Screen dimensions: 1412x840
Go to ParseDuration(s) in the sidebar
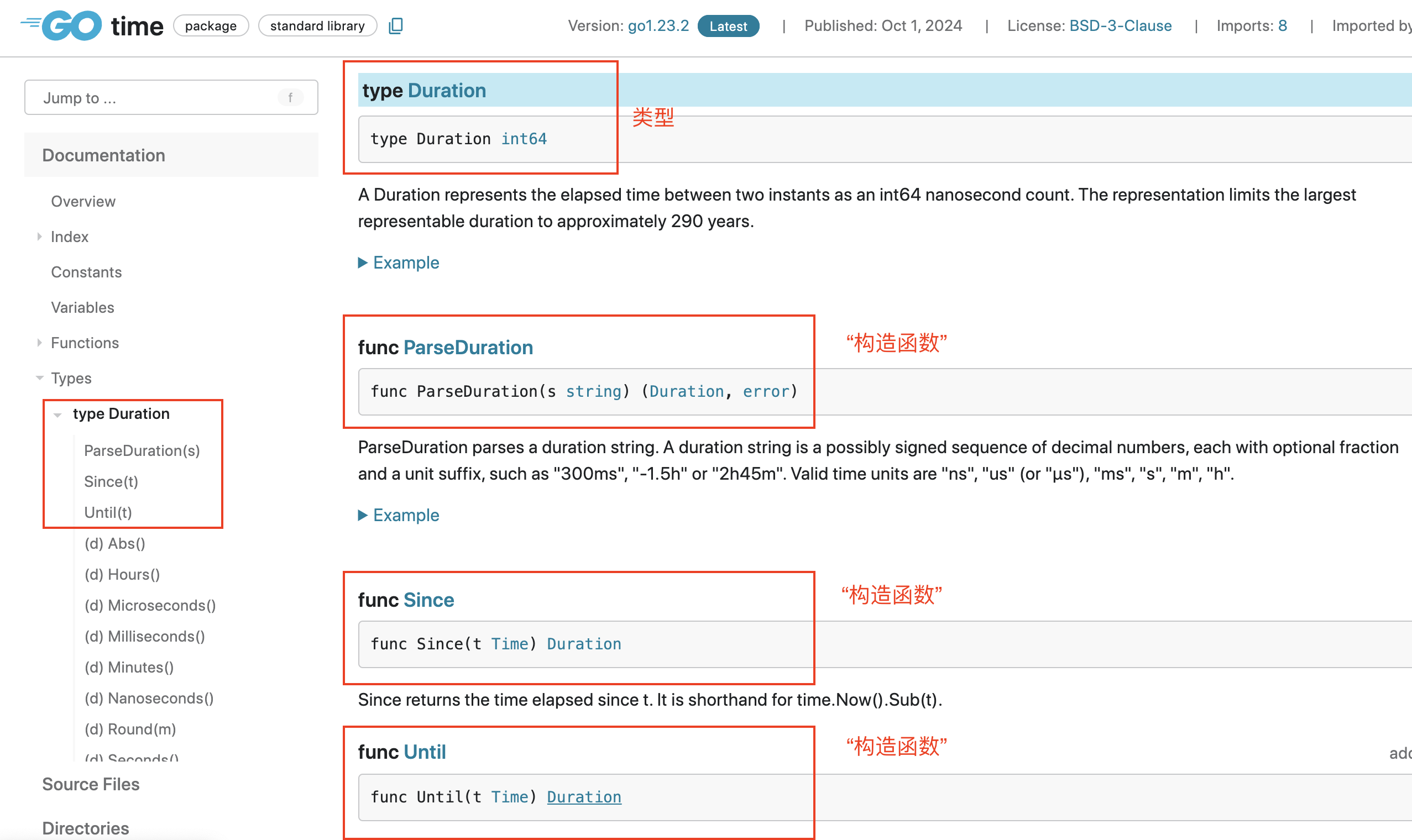142,450
